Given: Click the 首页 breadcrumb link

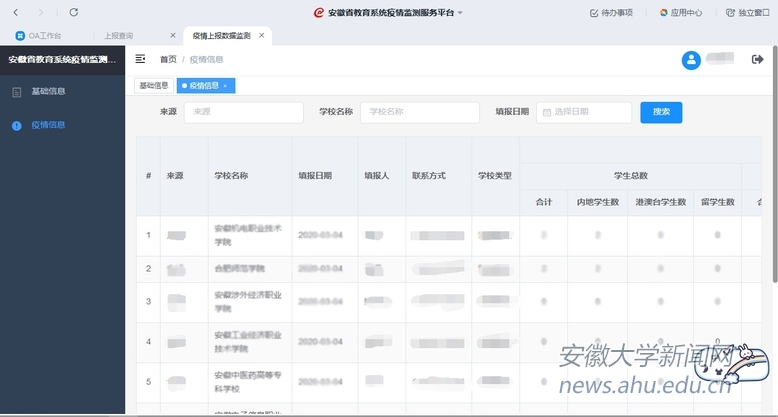Looking at the screenshot, I should tap(168, 59).
